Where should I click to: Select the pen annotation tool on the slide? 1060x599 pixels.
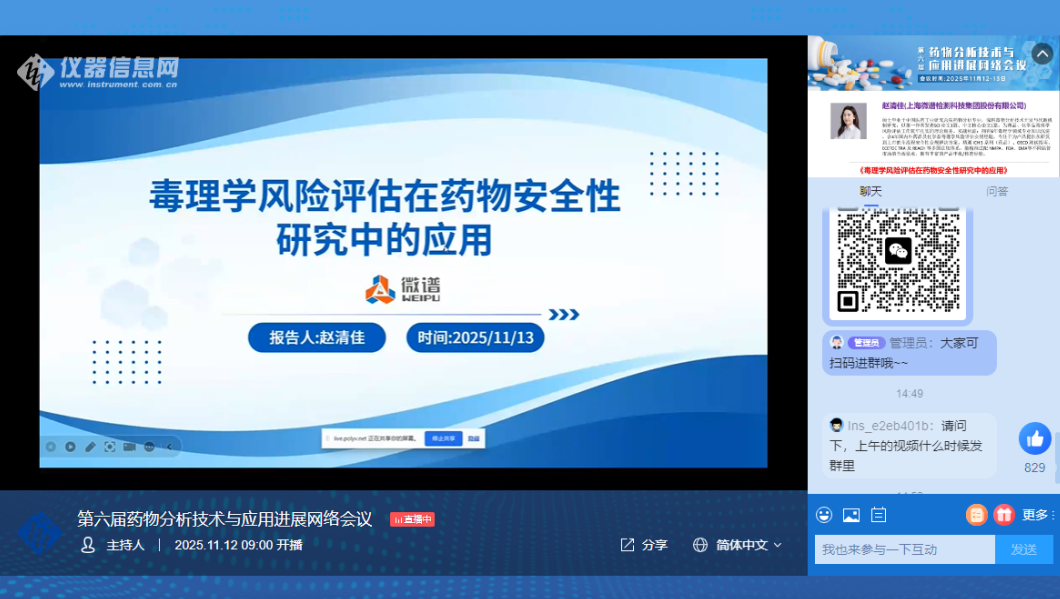click(x=90, y=447)
